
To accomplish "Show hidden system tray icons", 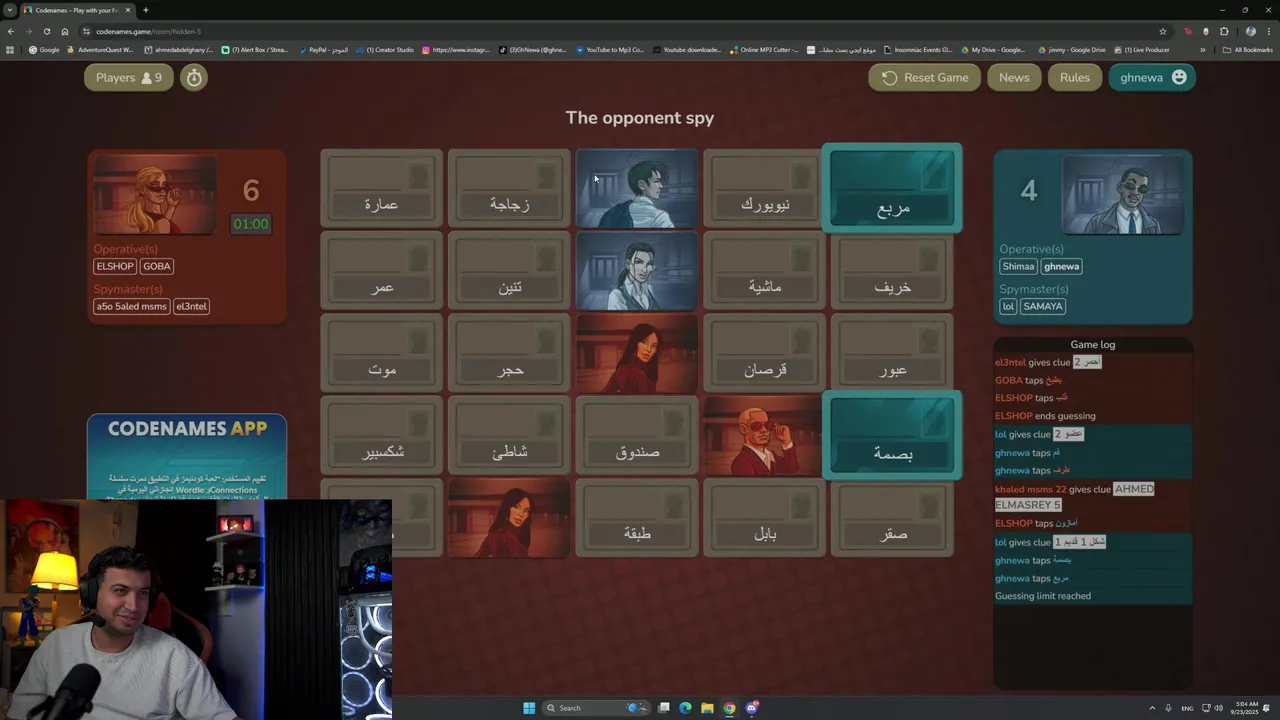I will (x=1152, y=708).
